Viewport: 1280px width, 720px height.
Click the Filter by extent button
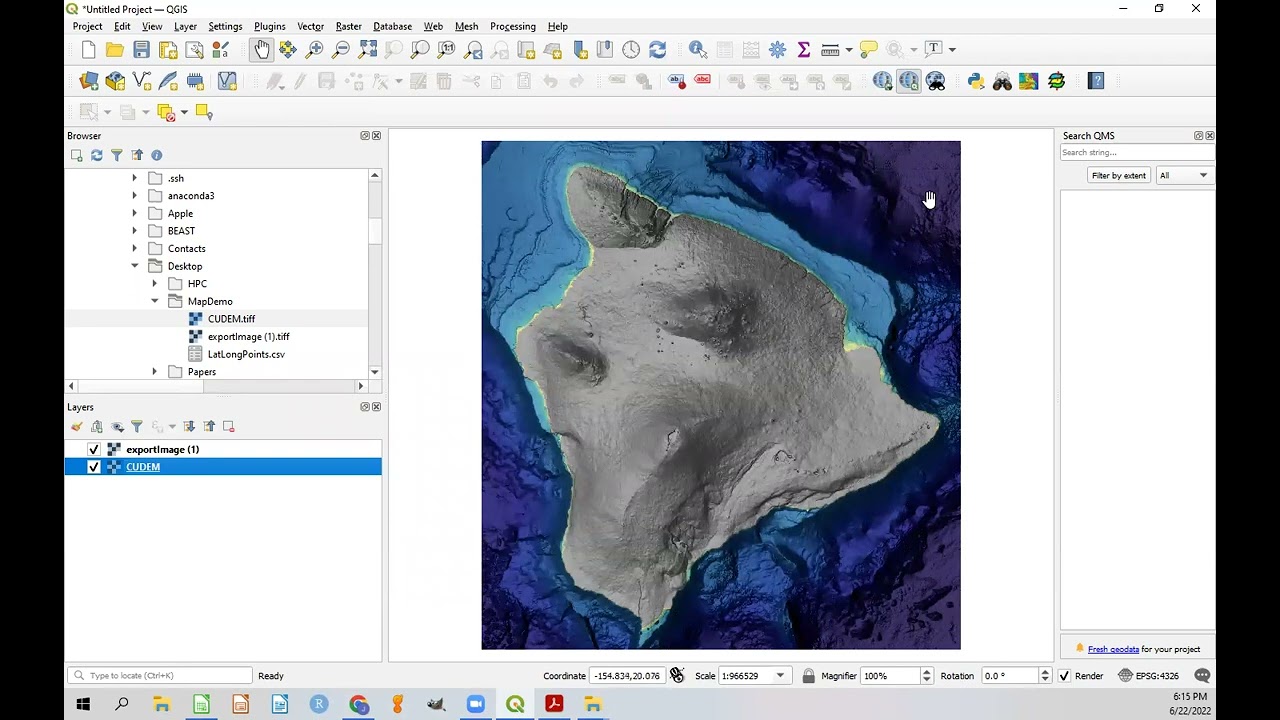tap(1119, 175)
